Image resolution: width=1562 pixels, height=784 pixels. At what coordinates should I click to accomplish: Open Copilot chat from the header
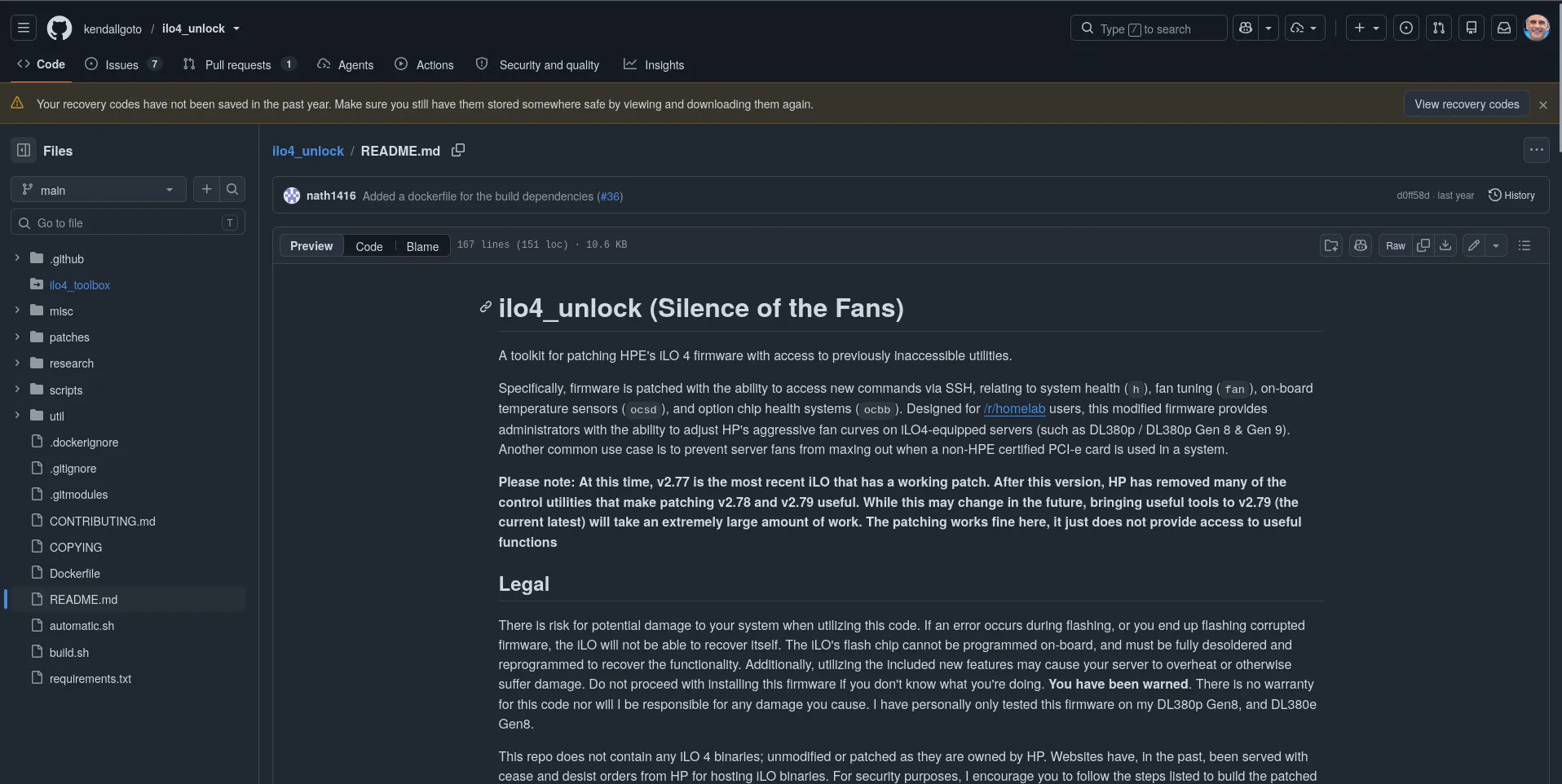tap(1246, 28)
